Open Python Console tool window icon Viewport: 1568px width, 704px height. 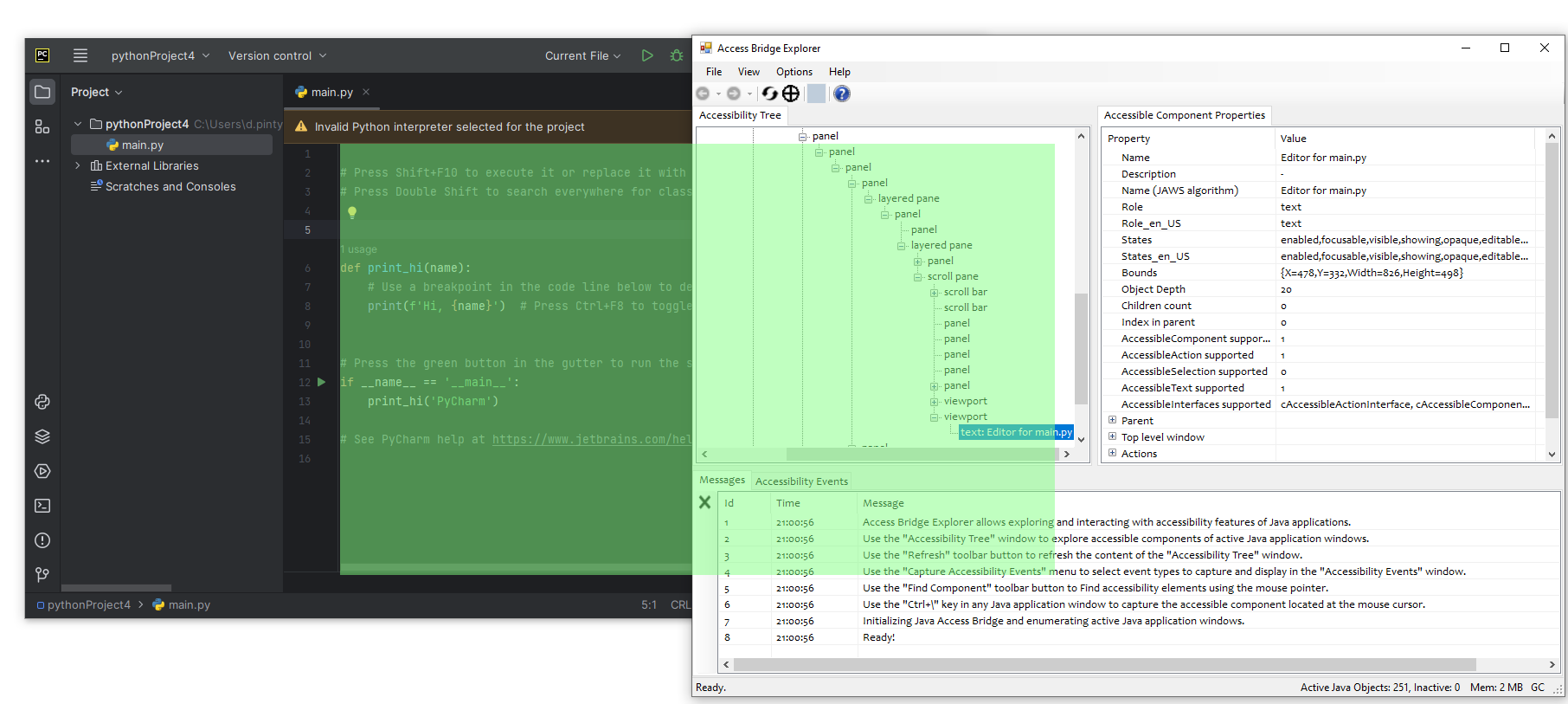point(42,402)
